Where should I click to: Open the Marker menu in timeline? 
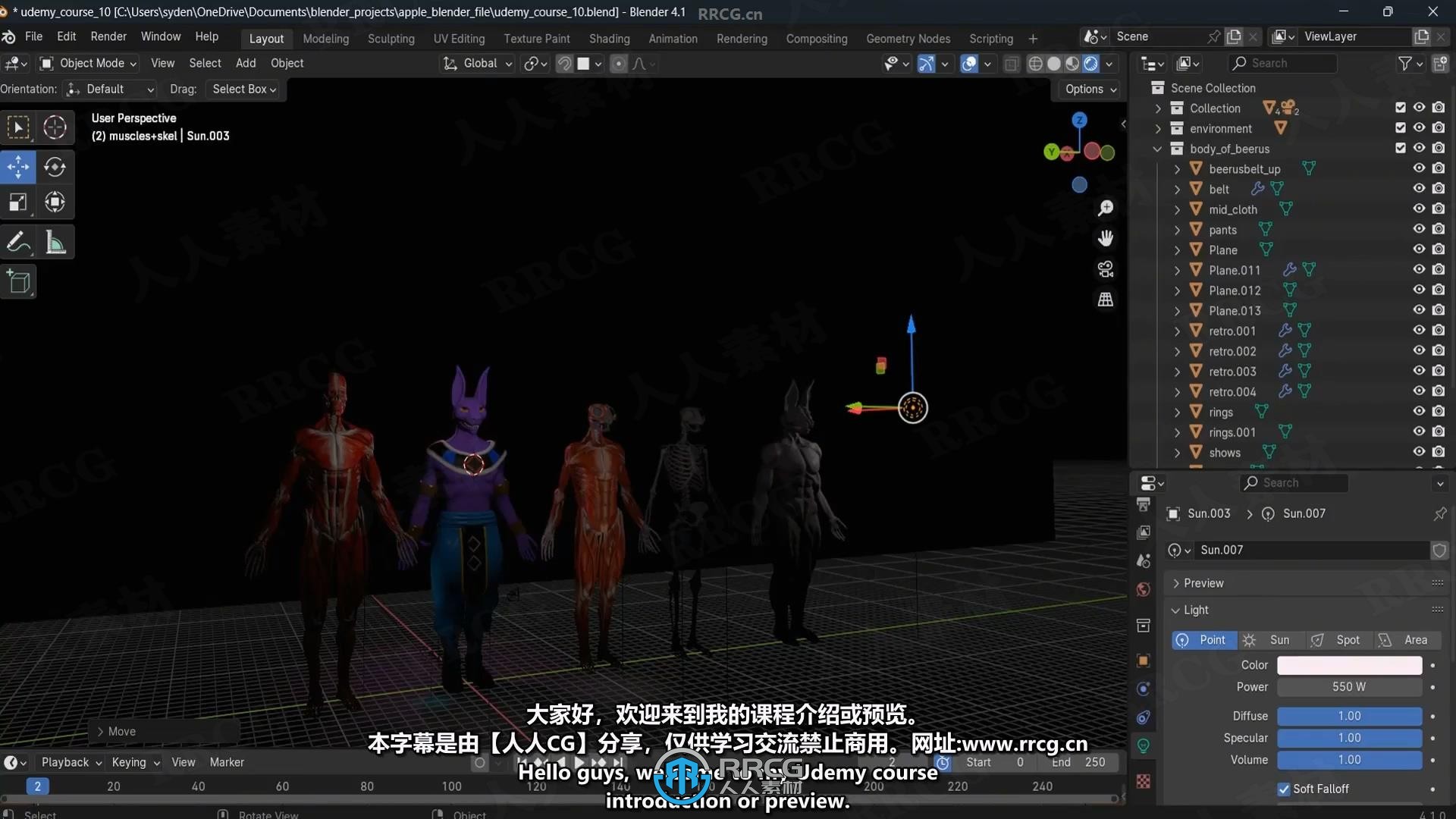[x=227, y=763]
